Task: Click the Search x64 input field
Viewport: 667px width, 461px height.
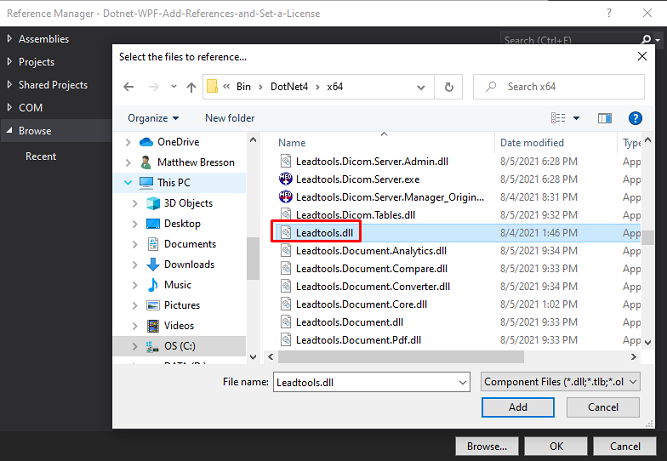Action: point(559,87)
